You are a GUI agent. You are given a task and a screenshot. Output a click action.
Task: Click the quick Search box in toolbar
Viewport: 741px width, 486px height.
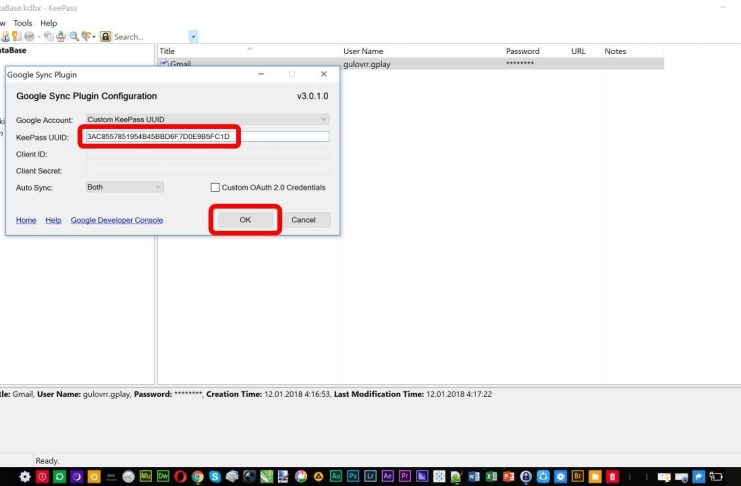click(x=150, y=37)
